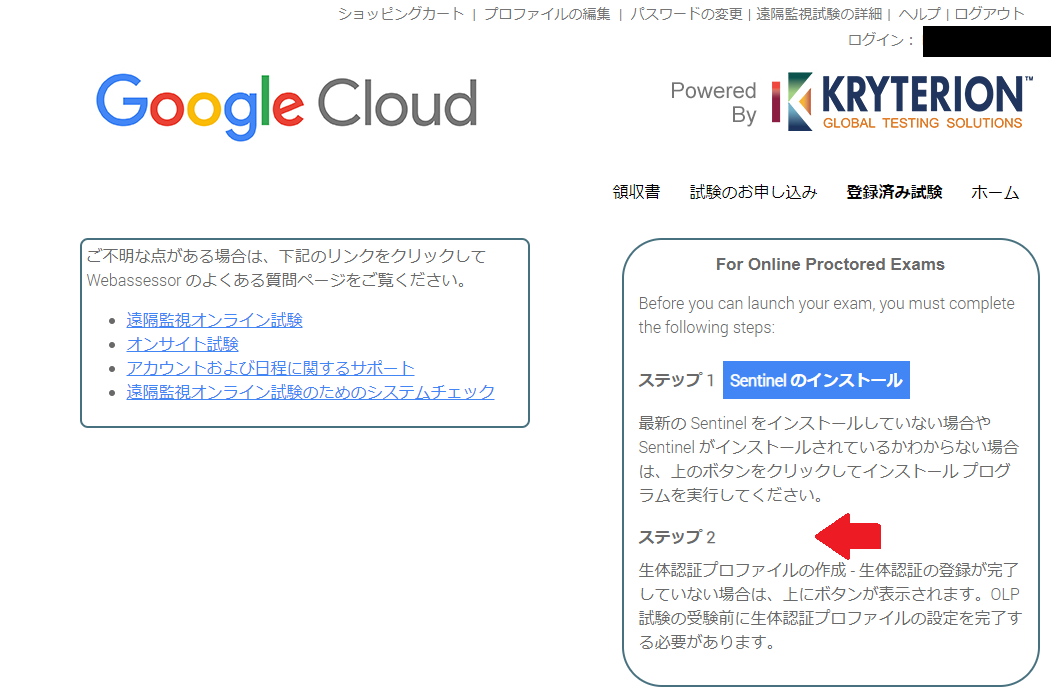
Task: Click ログアウト to sign out
Action: point(989,13)
